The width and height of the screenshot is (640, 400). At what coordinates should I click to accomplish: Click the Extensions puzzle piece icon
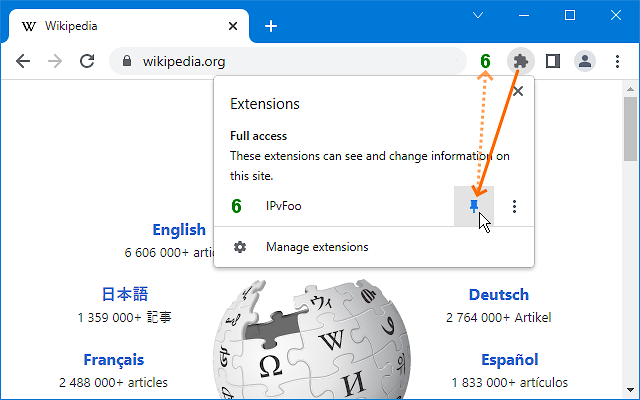point(520,61)
